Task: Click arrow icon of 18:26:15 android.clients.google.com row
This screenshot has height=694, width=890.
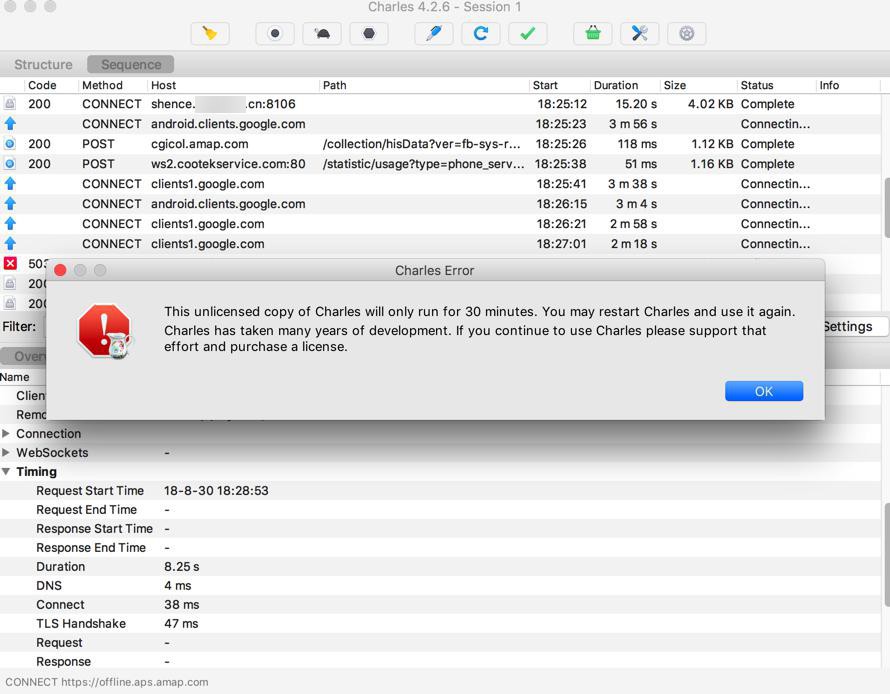Action: 10,204
